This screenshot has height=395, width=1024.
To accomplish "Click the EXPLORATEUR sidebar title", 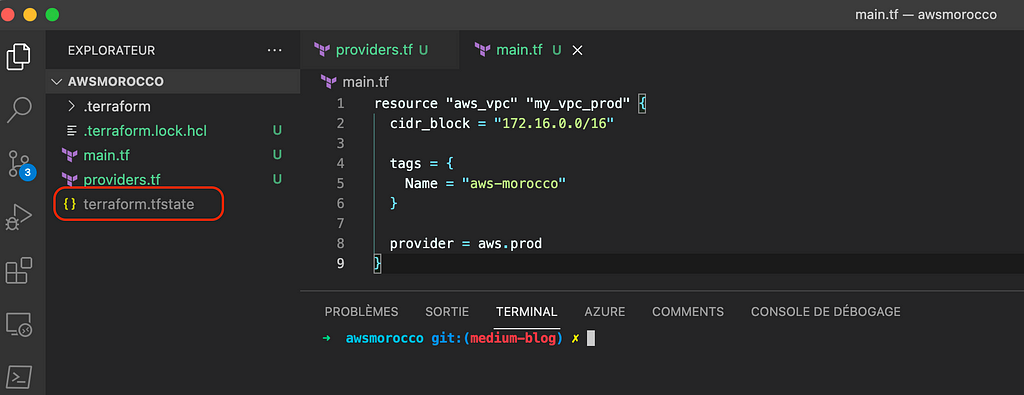I will [112, 50].
